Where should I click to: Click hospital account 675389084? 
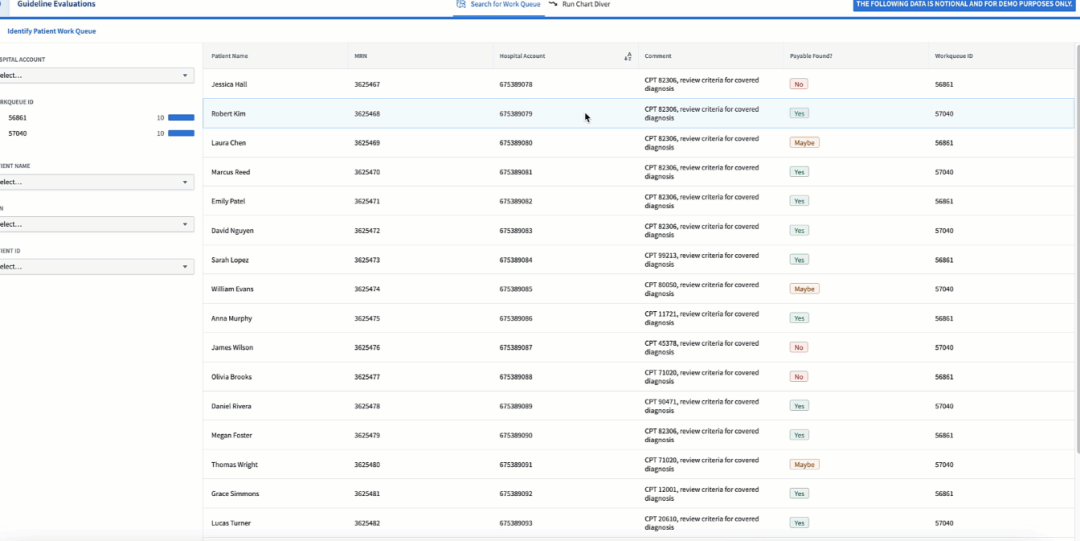coord(516,260)
